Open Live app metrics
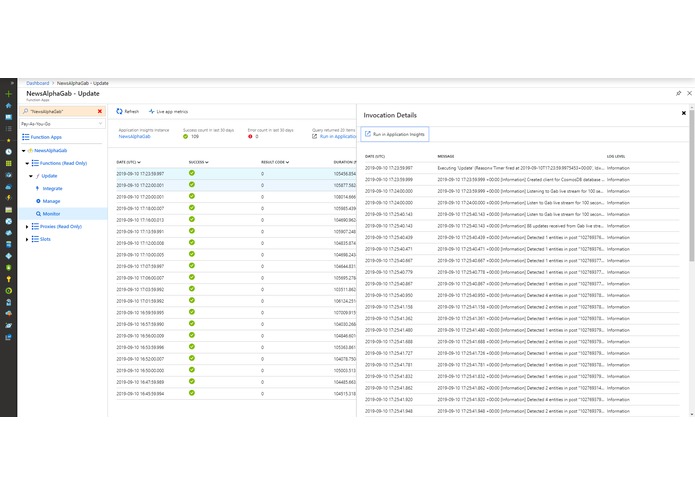695x494 pixels. (x=168, y=111)
